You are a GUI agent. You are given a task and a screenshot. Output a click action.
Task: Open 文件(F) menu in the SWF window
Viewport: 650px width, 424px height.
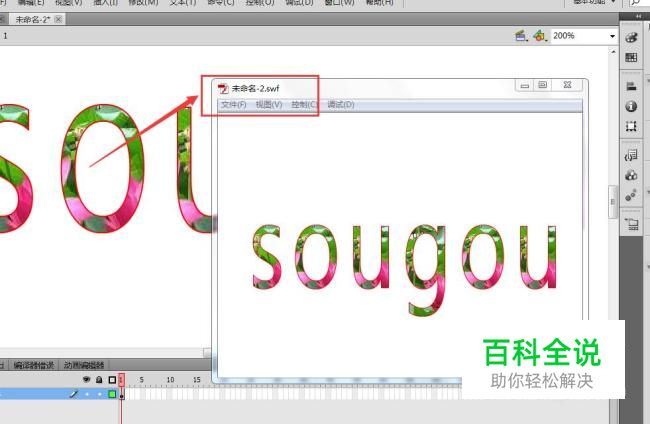pos(233,104)
